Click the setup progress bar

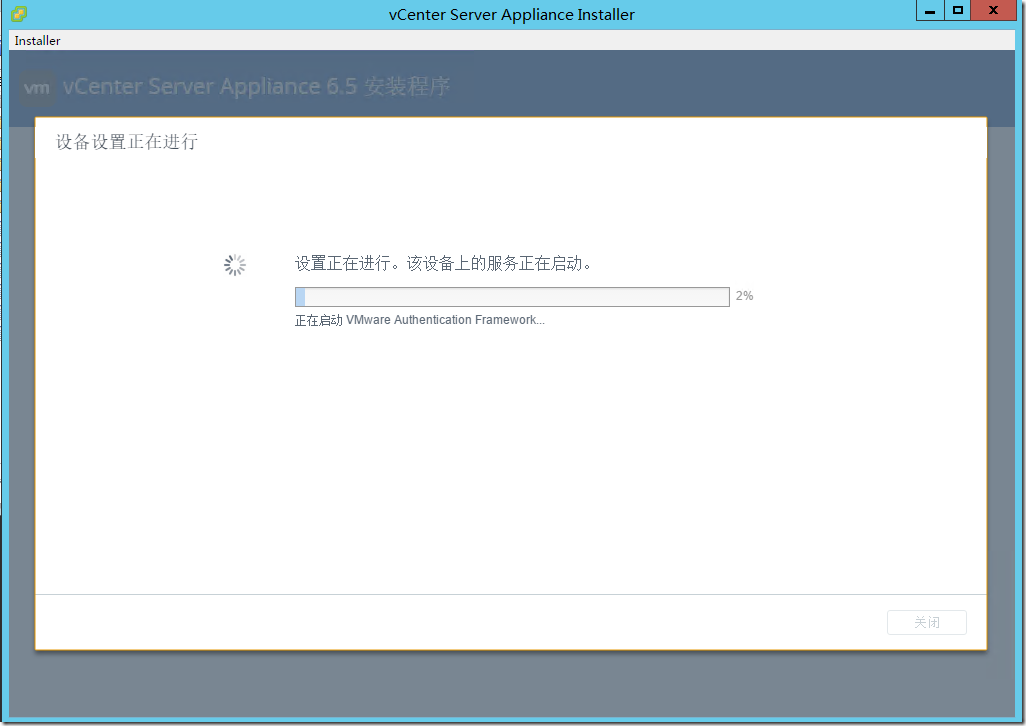tap(512, 296)
